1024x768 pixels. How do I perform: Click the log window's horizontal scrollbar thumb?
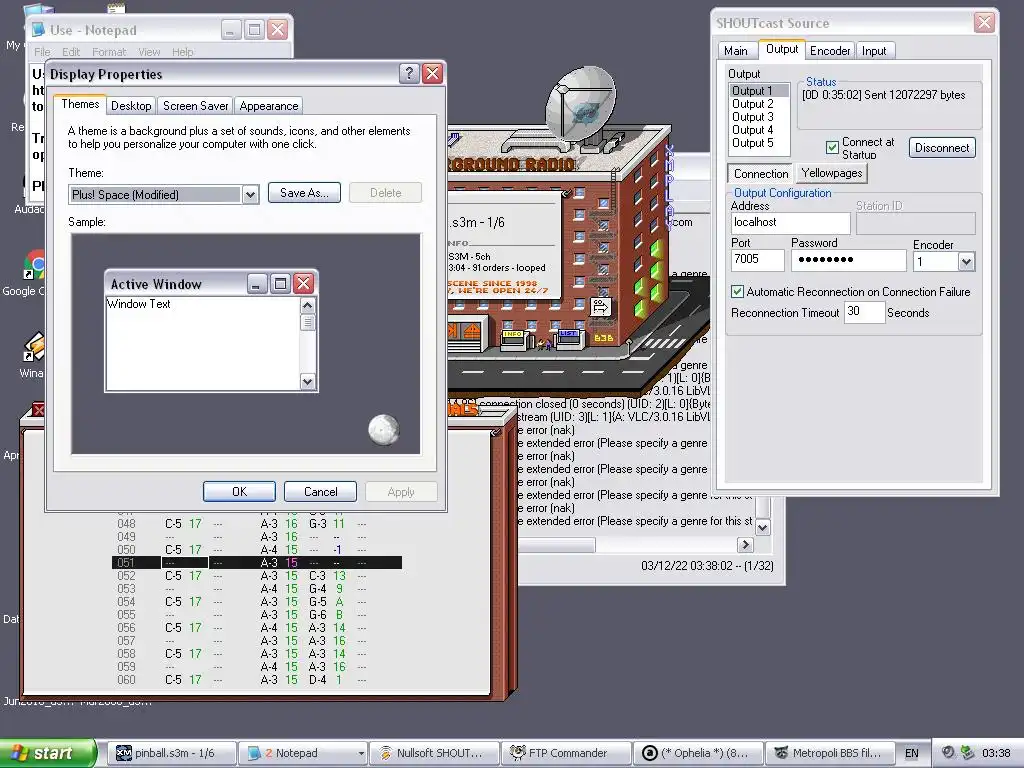coord(556,544)
